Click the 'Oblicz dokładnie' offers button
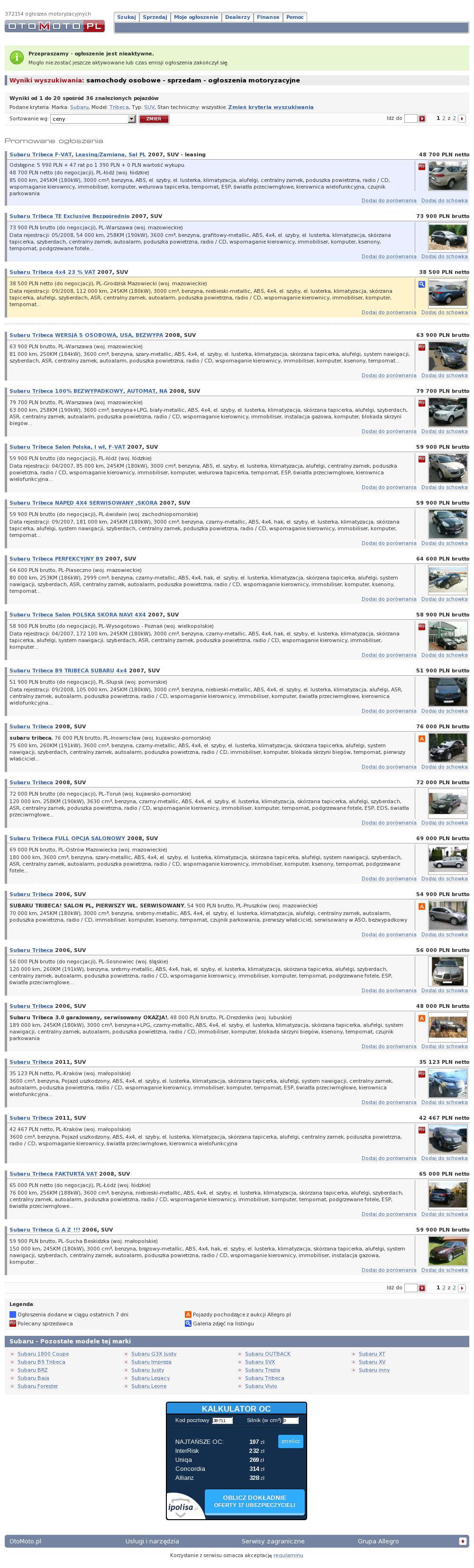This screenshot has width=474, height=1568. [x=254, y=1501]
